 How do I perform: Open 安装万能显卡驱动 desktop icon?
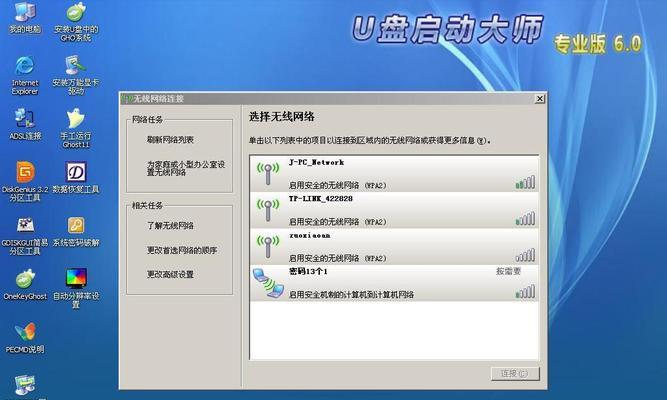tap(76, 75)
